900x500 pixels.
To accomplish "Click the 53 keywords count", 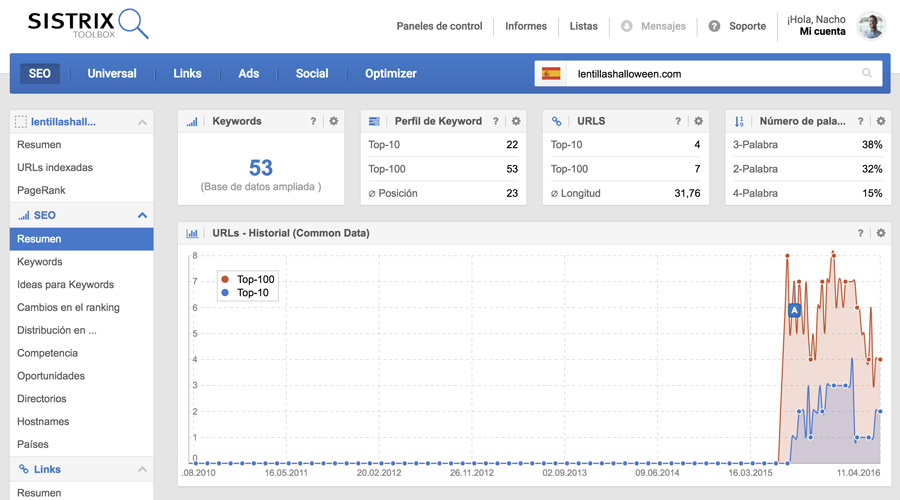I will click(261, 168).
